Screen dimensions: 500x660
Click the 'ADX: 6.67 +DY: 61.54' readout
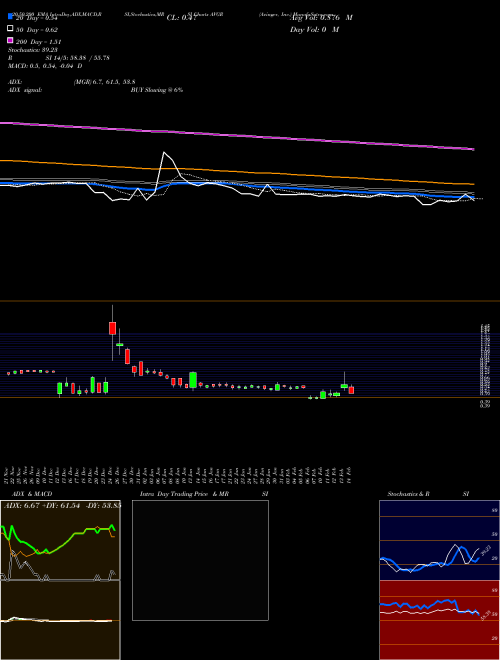42,505
